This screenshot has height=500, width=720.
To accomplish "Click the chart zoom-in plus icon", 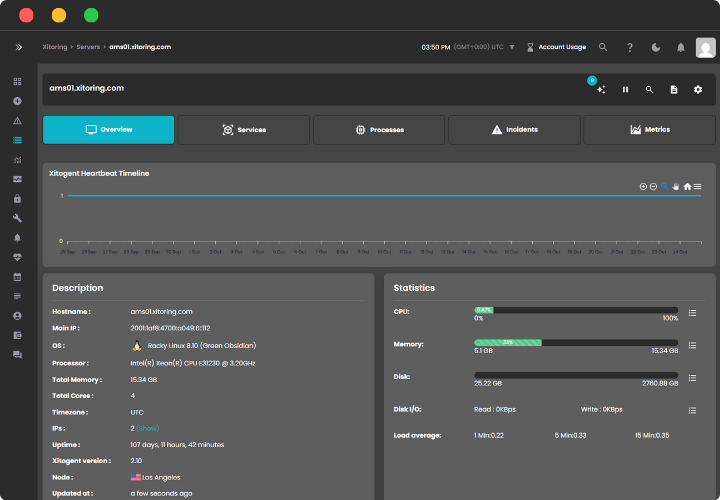I will (643, 186).
